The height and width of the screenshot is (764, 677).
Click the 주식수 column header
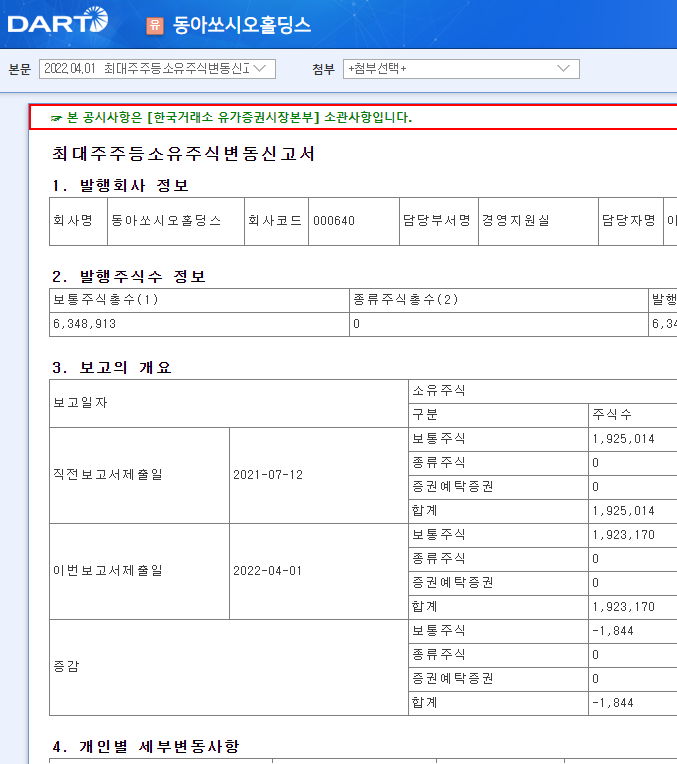(633, 415)
